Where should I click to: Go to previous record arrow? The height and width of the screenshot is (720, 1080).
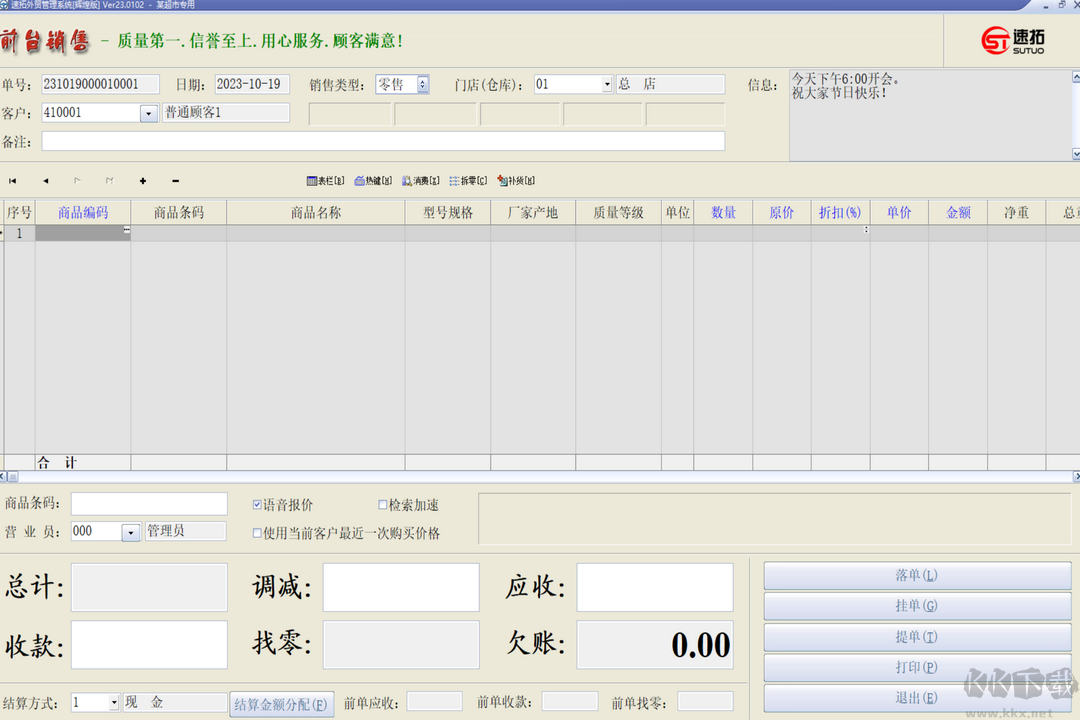click(45, 181)
